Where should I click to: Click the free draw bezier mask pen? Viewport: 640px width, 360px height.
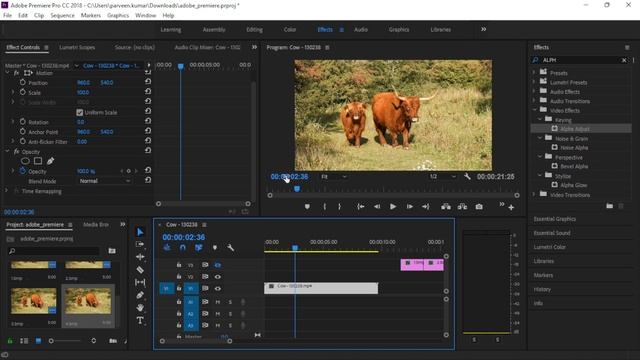pyautogui.click(x=50, y=161)
